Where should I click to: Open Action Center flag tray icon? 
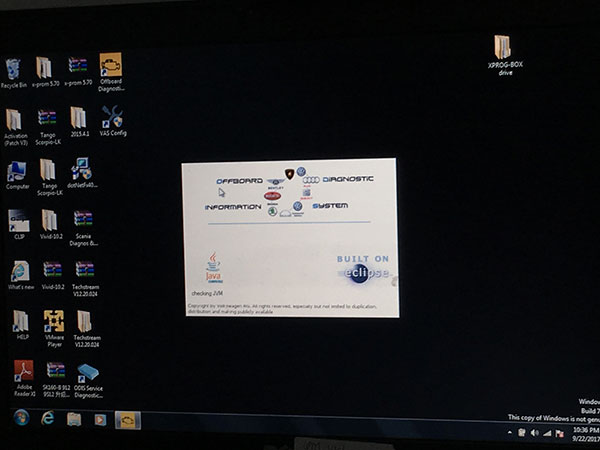tap(559, 434)
